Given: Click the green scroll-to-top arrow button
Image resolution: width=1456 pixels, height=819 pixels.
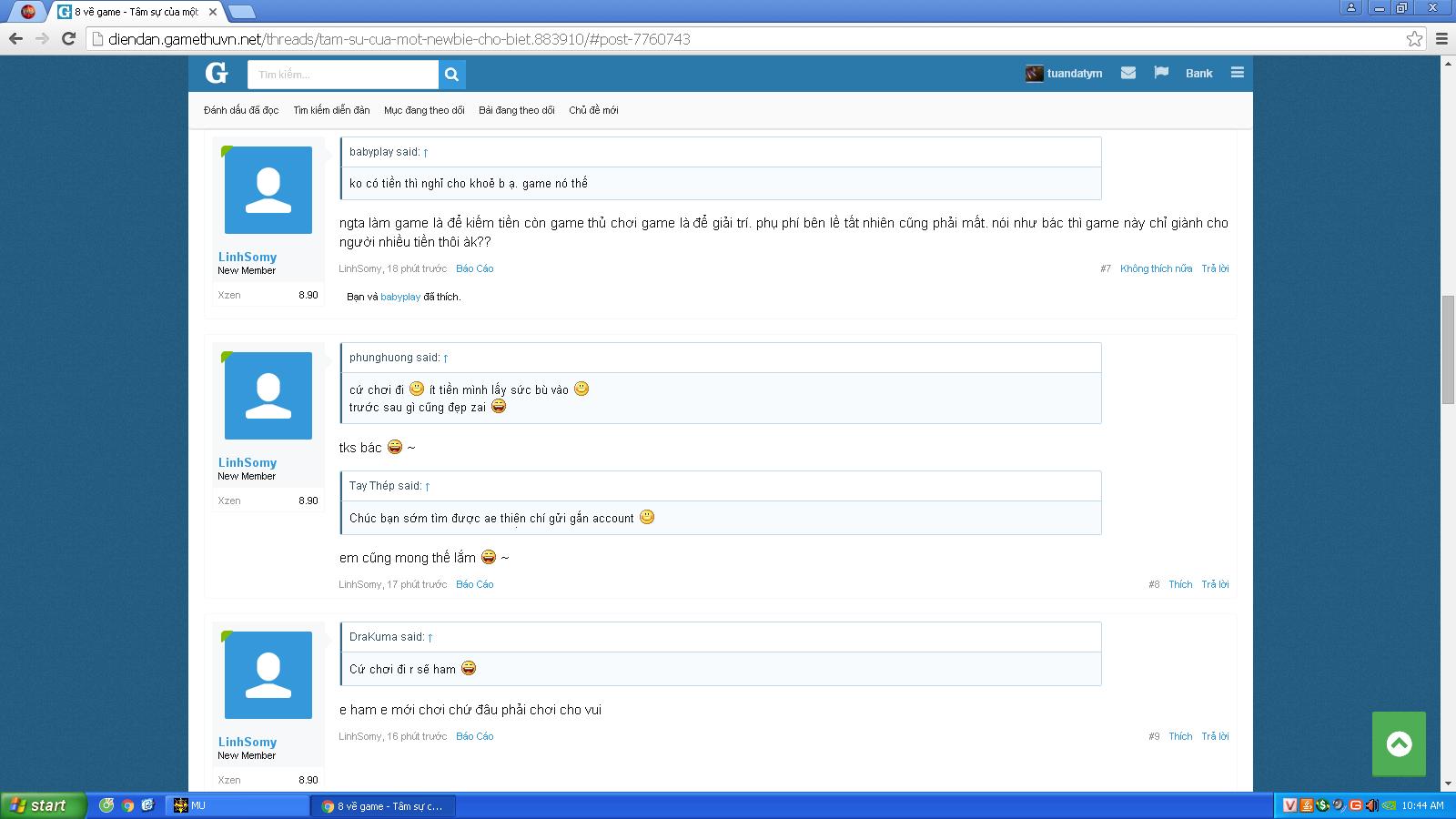Looking at the screenshot, I should [x=1399, y=743].
